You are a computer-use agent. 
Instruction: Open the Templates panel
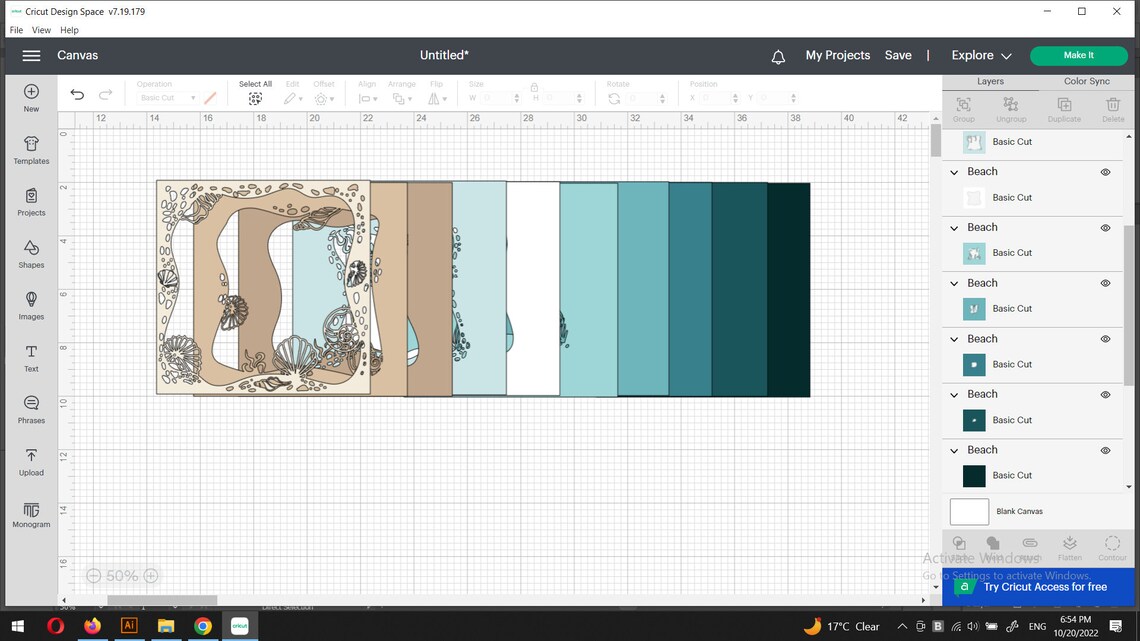click(31, 143)
